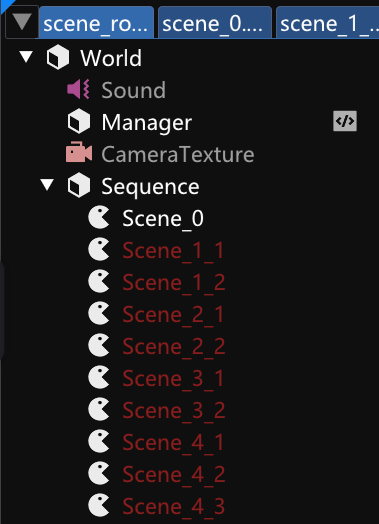Screen dimensions: 379x524
Task: Select the Scene_4_1 item
Action: (173, 443)
